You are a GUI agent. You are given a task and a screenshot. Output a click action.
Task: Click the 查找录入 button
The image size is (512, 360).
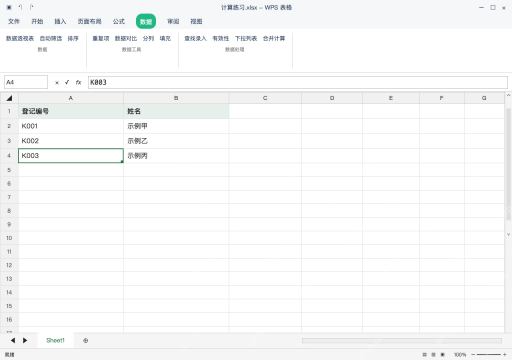coord(196,39)
